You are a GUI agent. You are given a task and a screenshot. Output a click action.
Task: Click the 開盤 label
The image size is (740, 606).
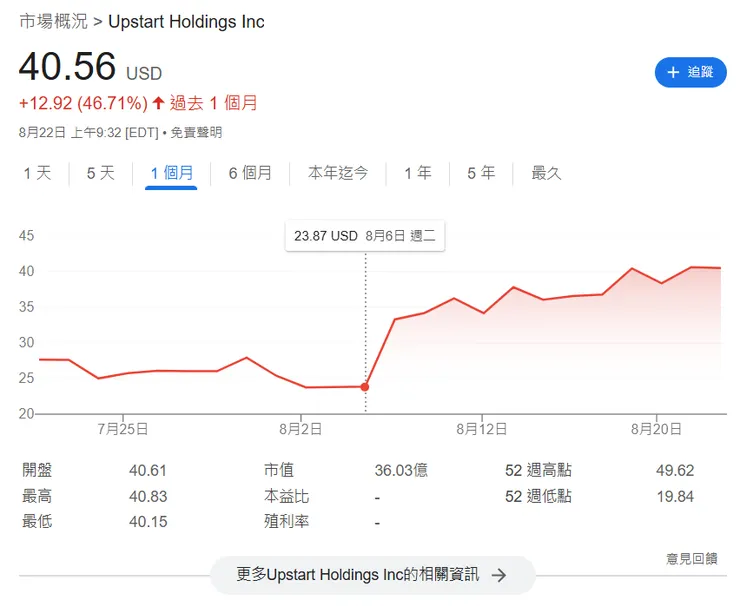37,471
